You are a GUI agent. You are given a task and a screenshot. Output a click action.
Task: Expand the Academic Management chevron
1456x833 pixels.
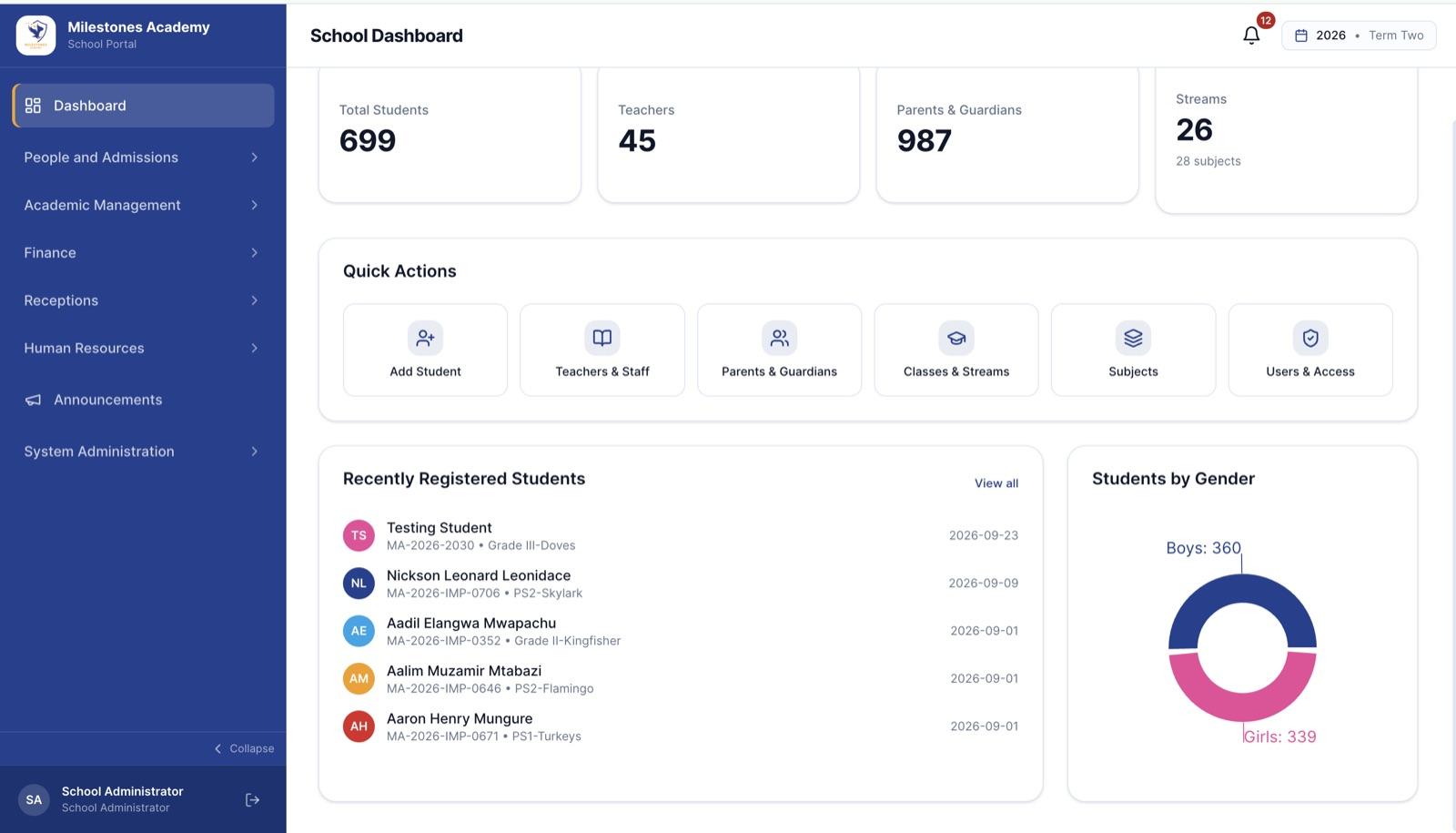pyautogui.click(x=255, y=205)
